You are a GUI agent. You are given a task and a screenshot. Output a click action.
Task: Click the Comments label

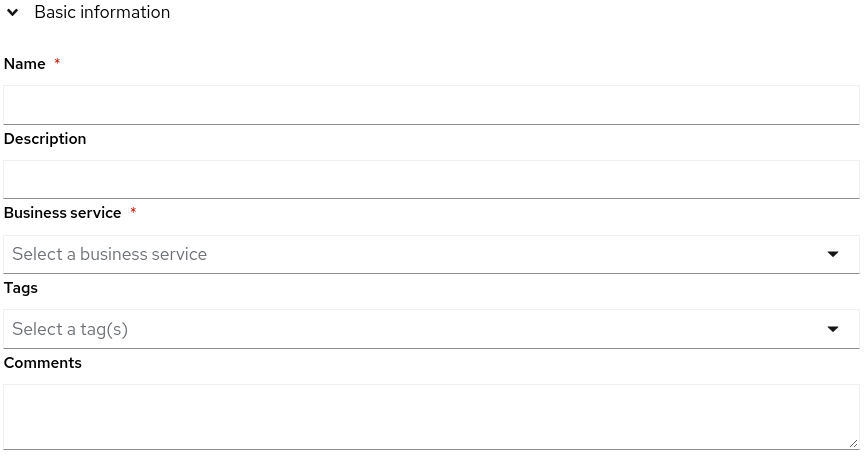(43, 363)
